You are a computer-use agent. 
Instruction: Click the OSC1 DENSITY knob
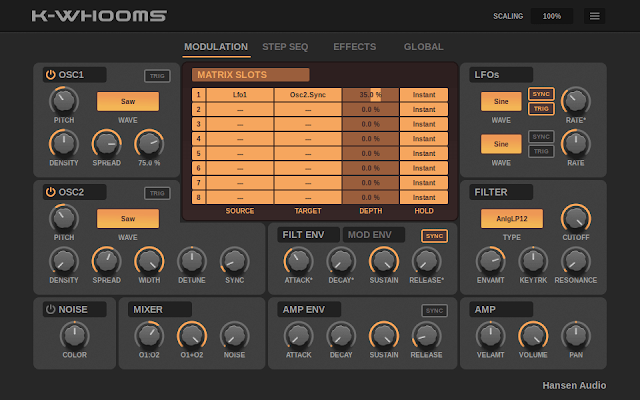tap(64, 144)
